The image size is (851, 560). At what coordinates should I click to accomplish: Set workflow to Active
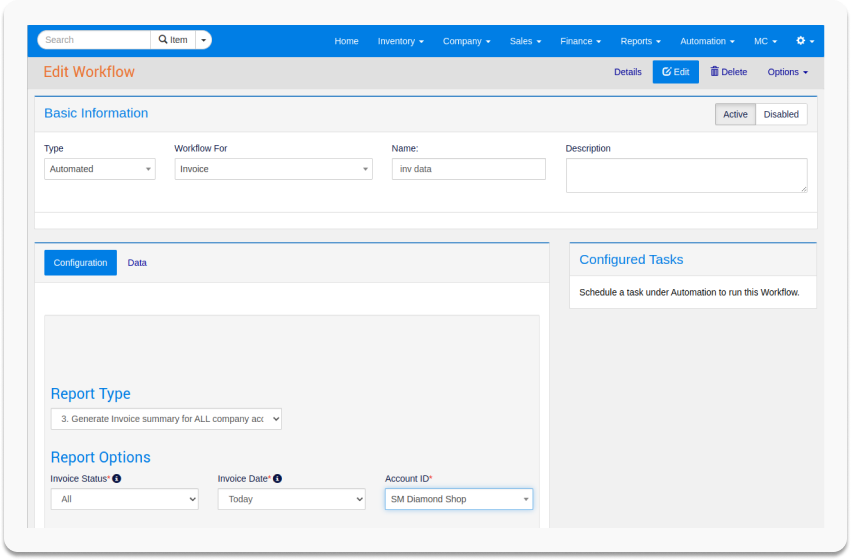[x=735, y=114]
